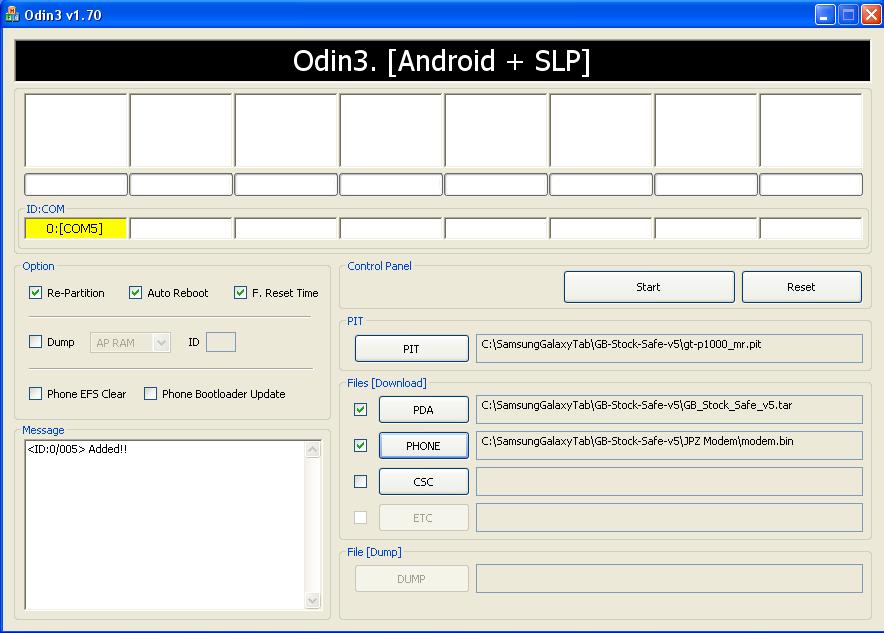The image size is (884, 633).
Task: Minimize the Odin3 window
Action: click(x=825, y=15)
